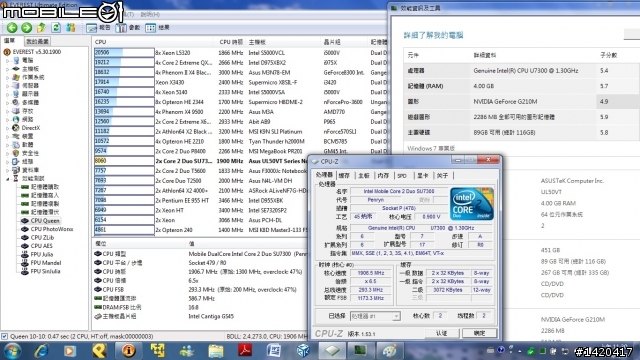This screenshot has height=360, width=640.
Task: Click the 確定 OK button in CPU-Z
Action: click(480, 333)
